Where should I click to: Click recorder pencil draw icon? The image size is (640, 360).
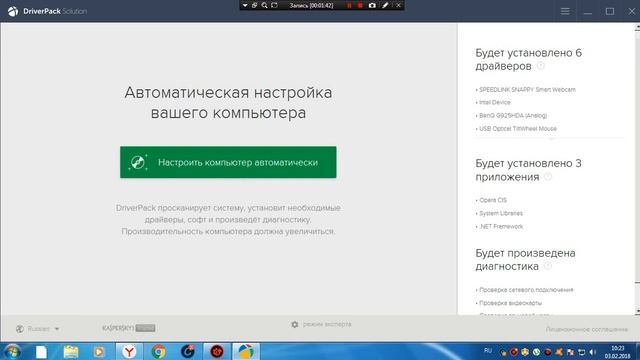385,5
